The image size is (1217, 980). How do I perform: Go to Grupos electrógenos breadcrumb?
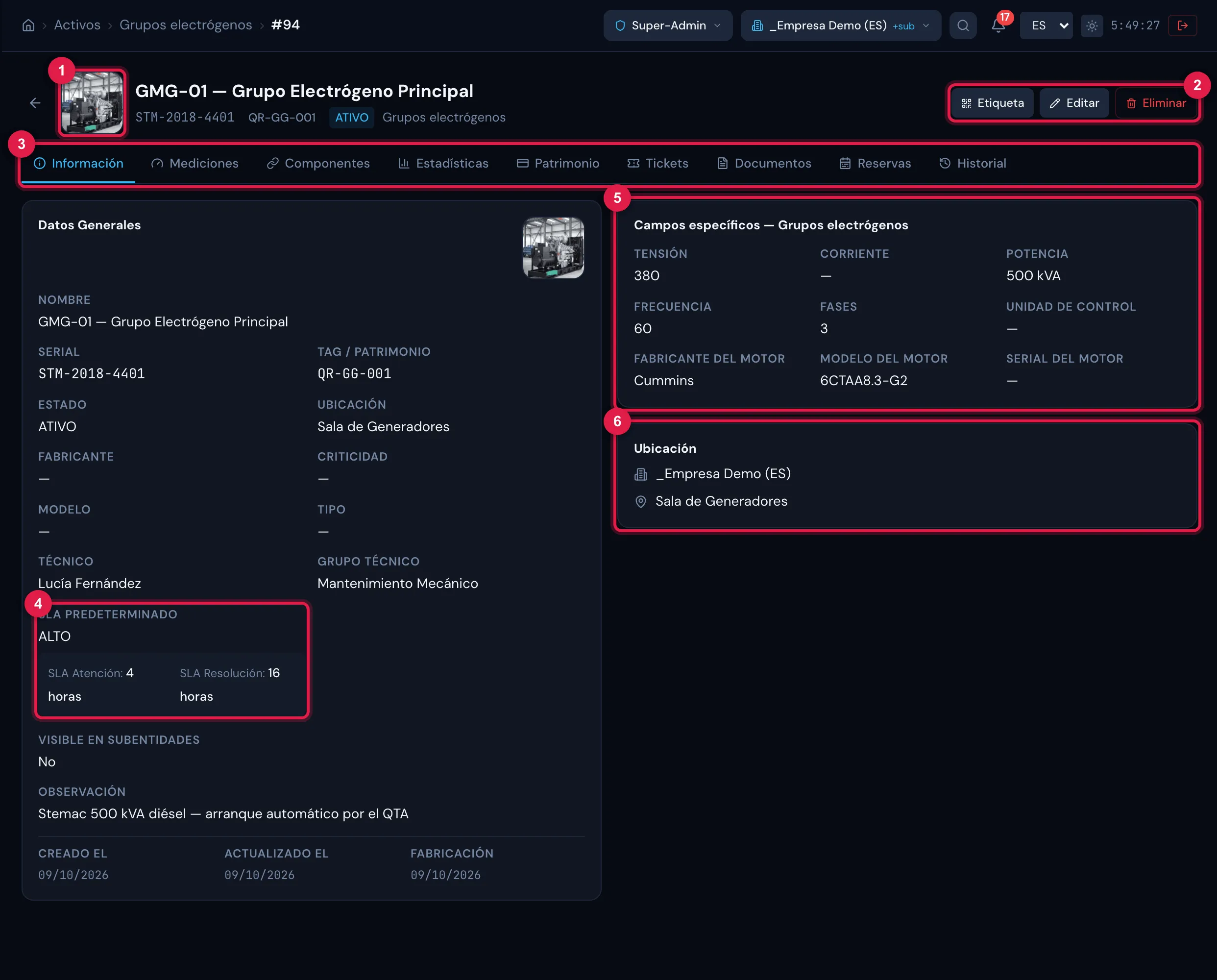click(x=186, y=25)
